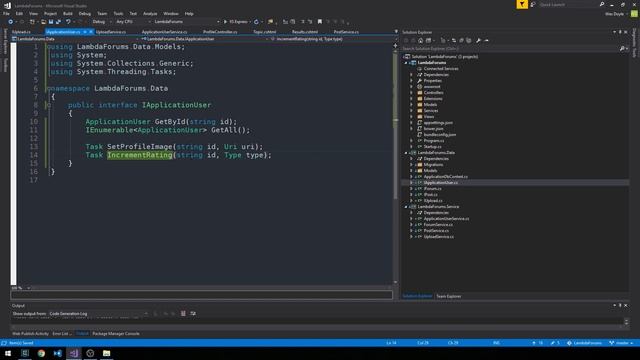
Task: Start debugging with the IIS Express run button
Action: (x=236, y=22)
